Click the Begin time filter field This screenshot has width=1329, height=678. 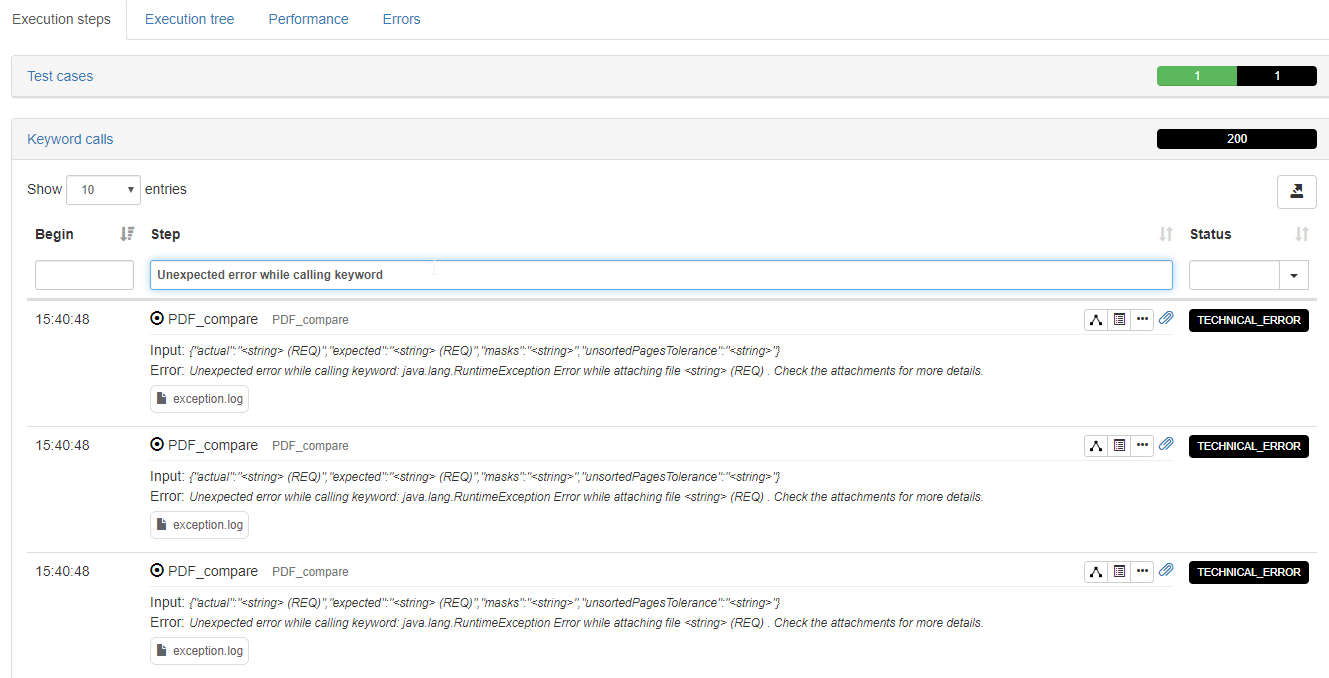click(84, 275)
